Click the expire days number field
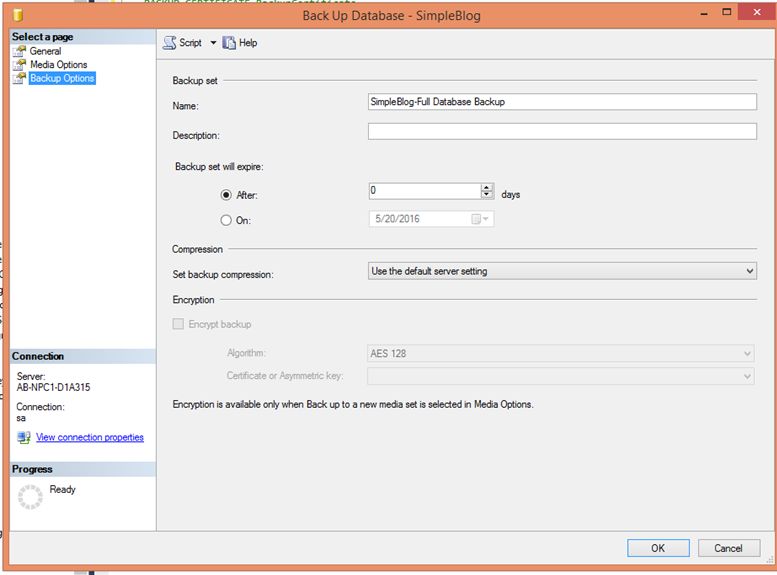 click(x=425, y=191)
